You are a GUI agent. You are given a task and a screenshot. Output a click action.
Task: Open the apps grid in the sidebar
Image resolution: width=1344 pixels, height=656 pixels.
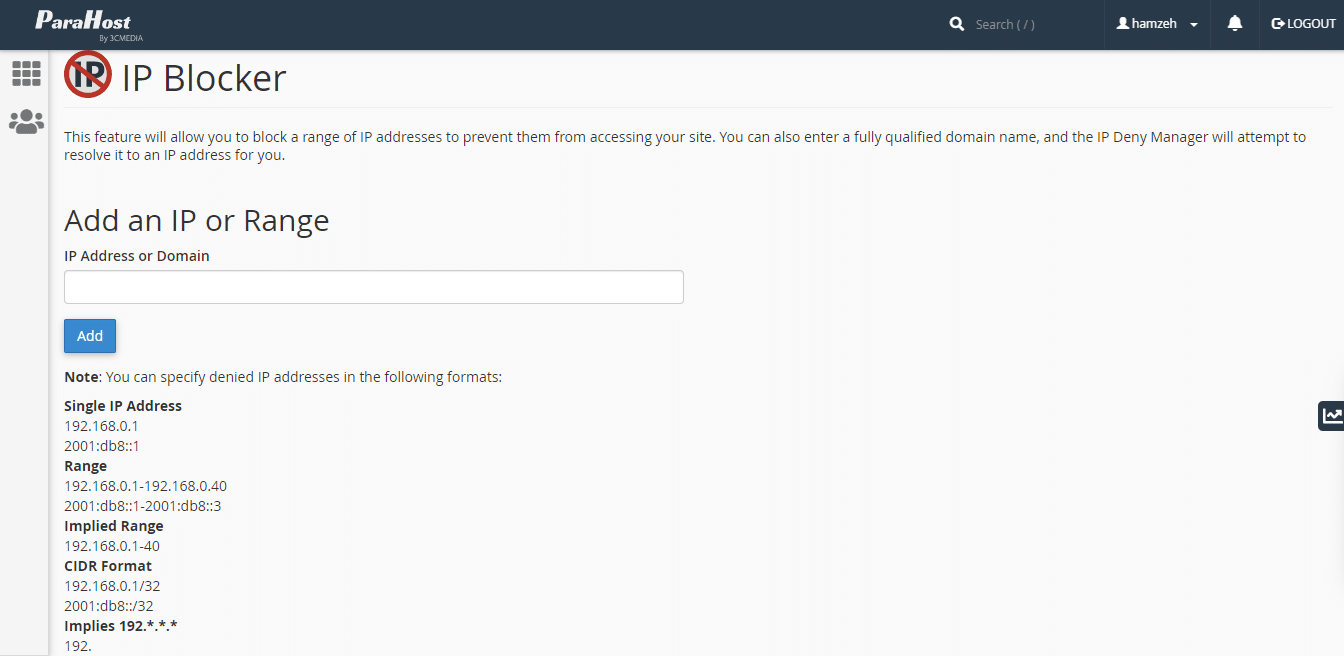click(x=26, y=73)
